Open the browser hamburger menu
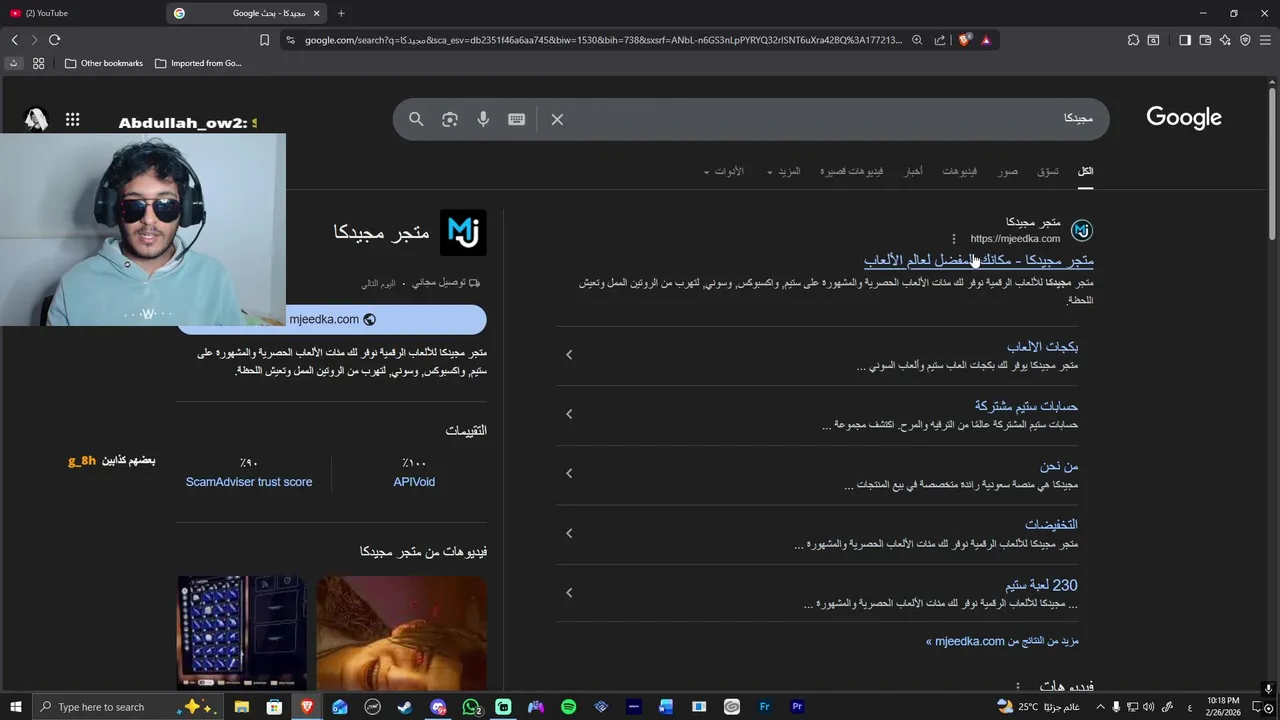This screenshot has height=720, width=1280. tap(1265, 40)
